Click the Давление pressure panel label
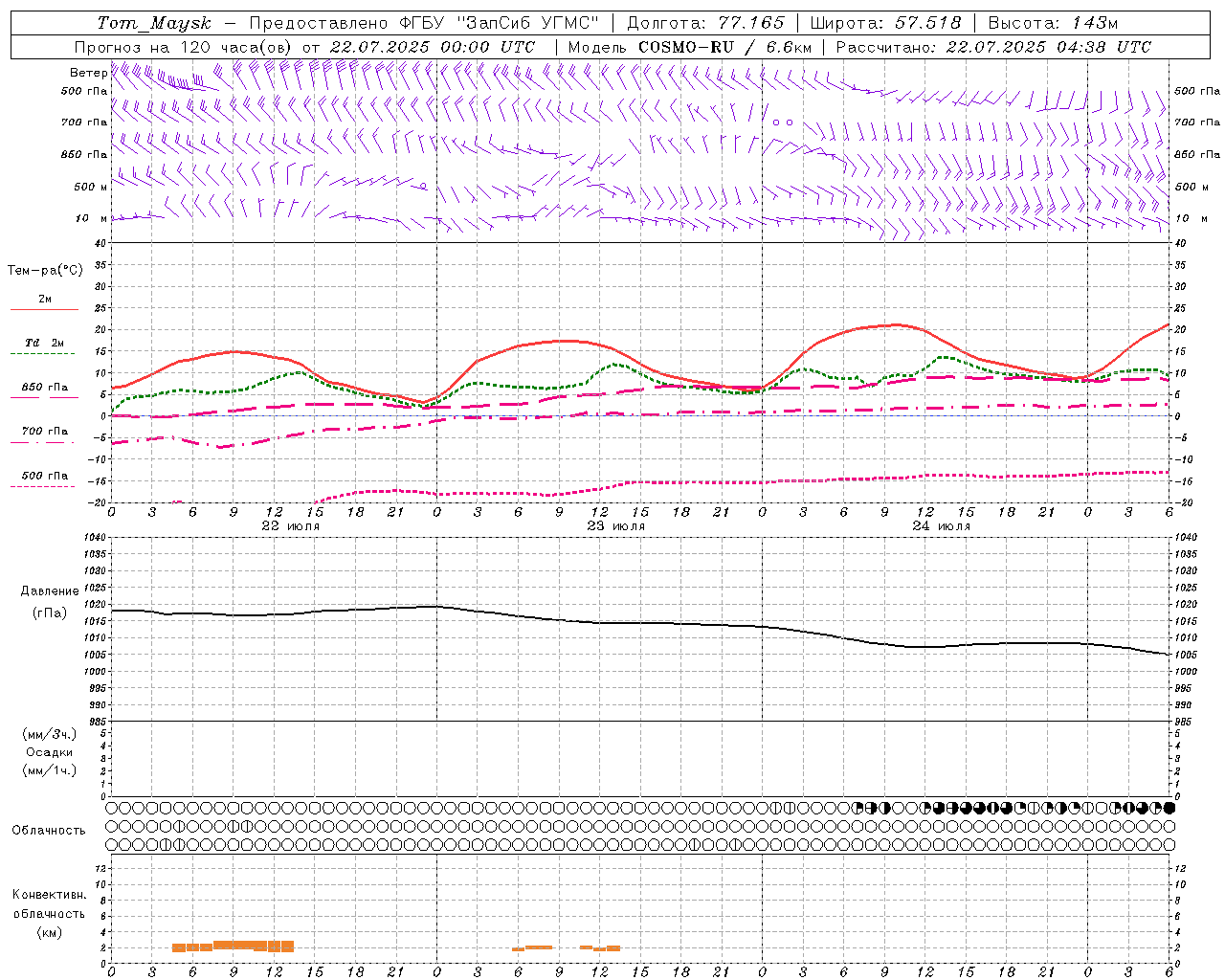Image resolution: width=1225 pixels, height=980 pixels. coord(50,591)
